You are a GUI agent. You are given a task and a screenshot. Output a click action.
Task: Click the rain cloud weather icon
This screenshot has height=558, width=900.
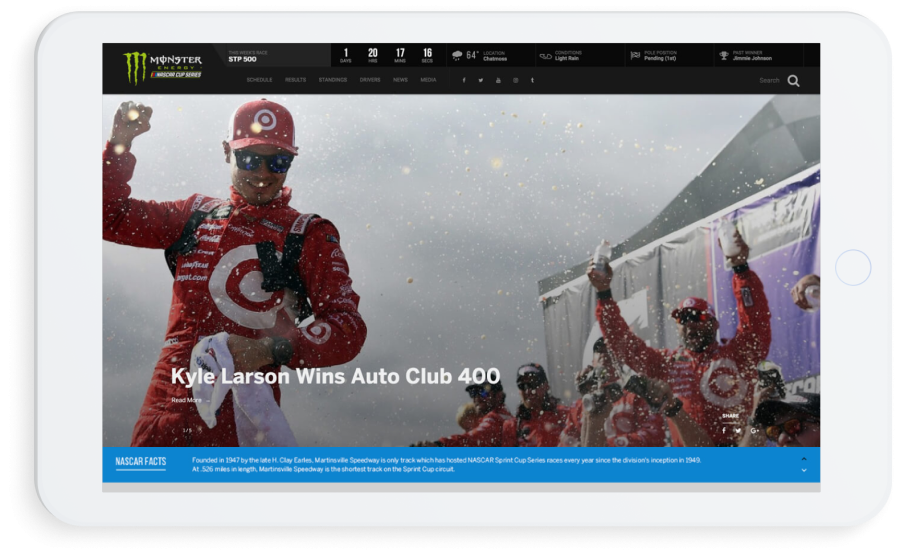pos(457,56)
